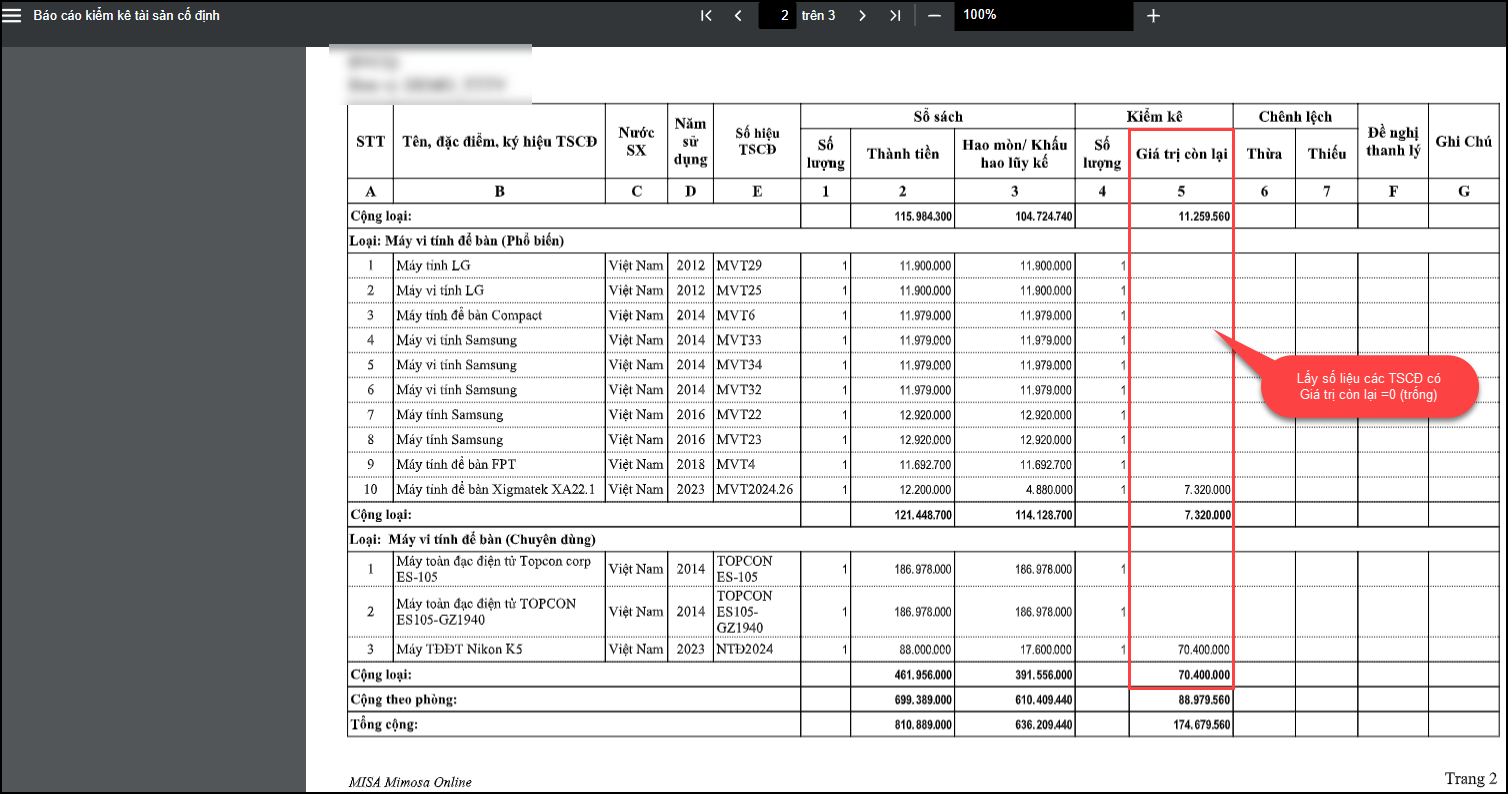1508x794 pixels.
Task: Click the report title 'Báo cáo kiểm kê tài sản cố định'
Action: pos(127,15)
